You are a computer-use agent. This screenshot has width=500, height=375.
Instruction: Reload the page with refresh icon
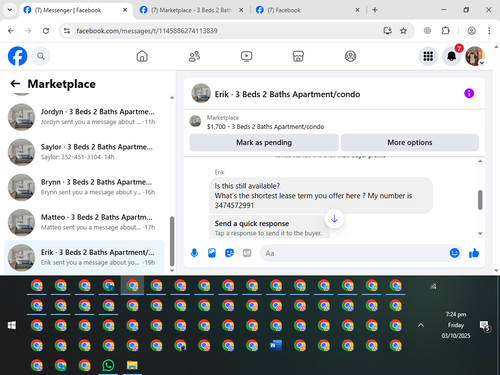click(46, 31)
